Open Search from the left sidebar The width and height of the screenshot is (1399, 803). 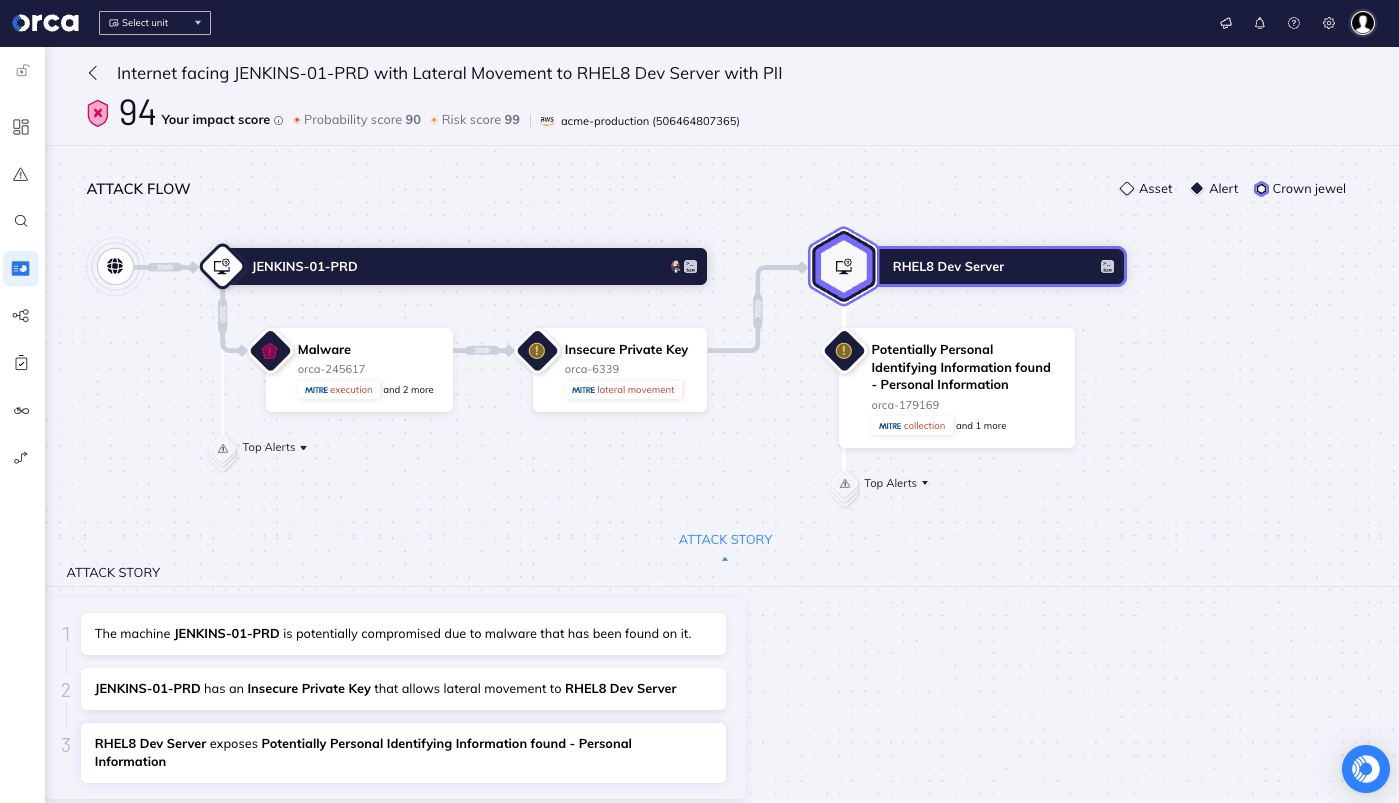20,221
